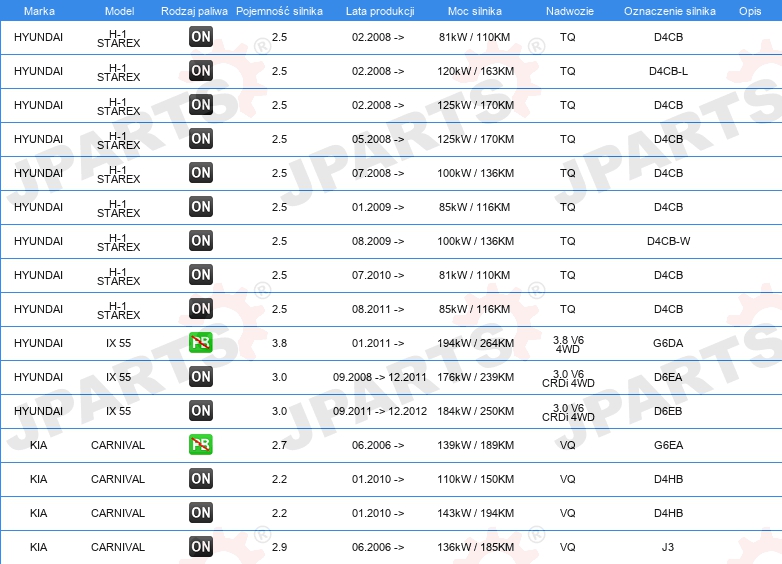Viewport: 782px width, 564px height.
Task: Click the Oznaczenie silnika column header
Action: 669,11
